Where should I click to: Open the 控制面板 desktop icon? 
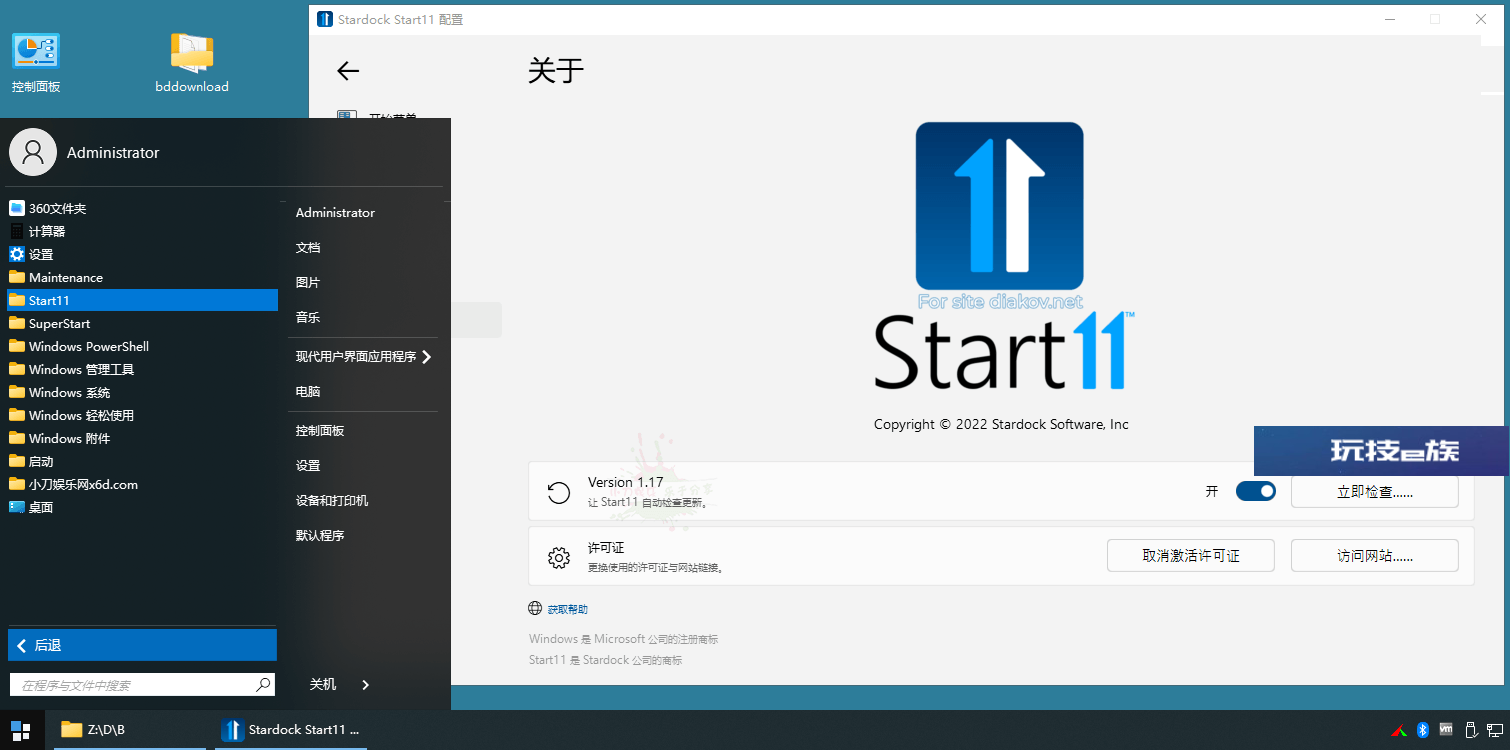36,63
